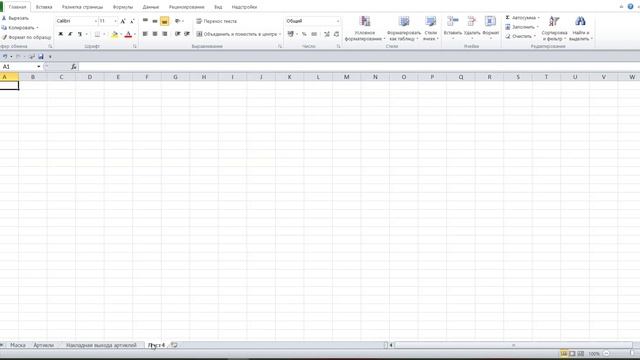Apply accounting number format icon
The width and height of the screenshot is (640, 360).
[290, 34]
